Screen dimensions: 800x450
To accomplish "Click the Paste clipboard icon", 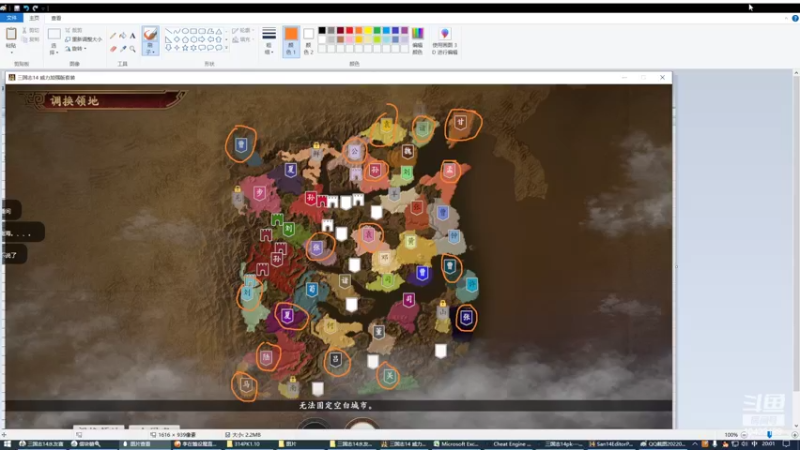I will pyautogui.click(x=11, y=34).
